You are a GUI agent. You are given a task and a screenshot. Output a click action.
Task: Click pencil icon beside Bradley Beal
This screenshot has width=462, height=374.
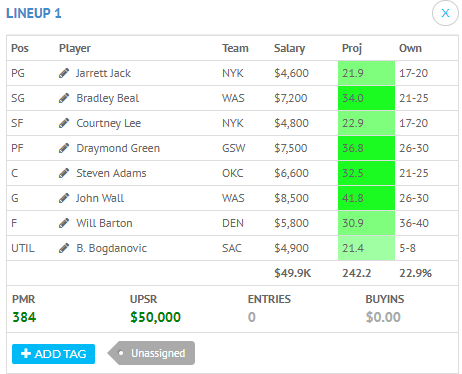coord(64,98)
